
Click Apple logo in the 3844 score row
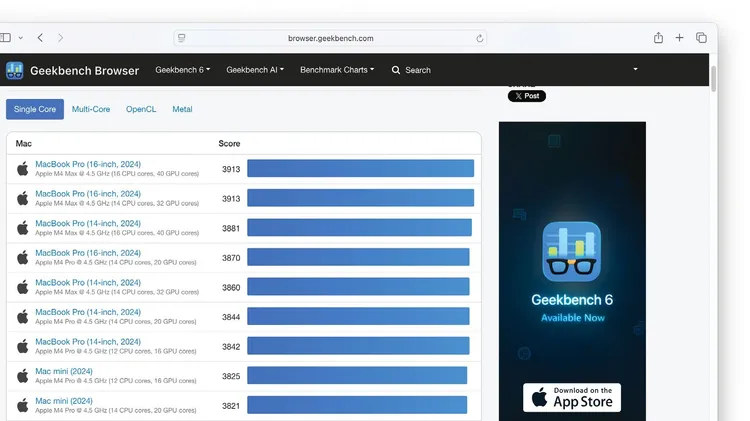coord(22,316)
